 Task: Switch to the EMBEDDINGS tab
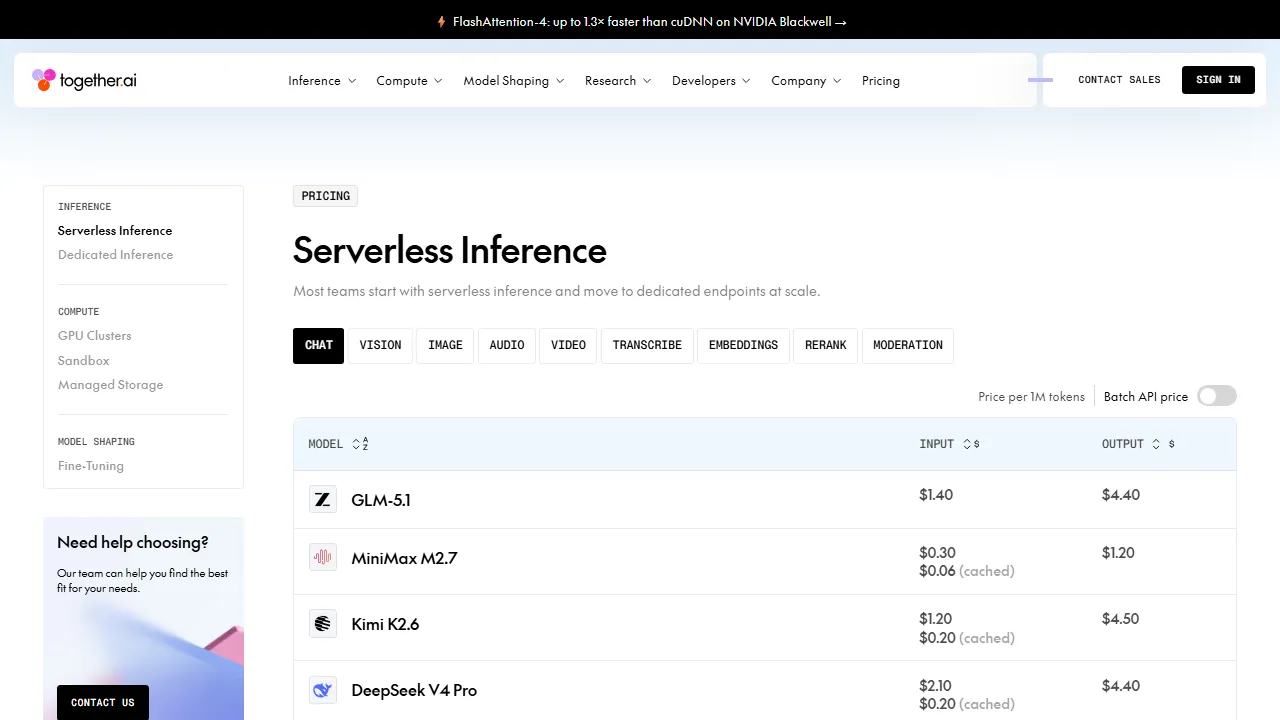point(743,345)
